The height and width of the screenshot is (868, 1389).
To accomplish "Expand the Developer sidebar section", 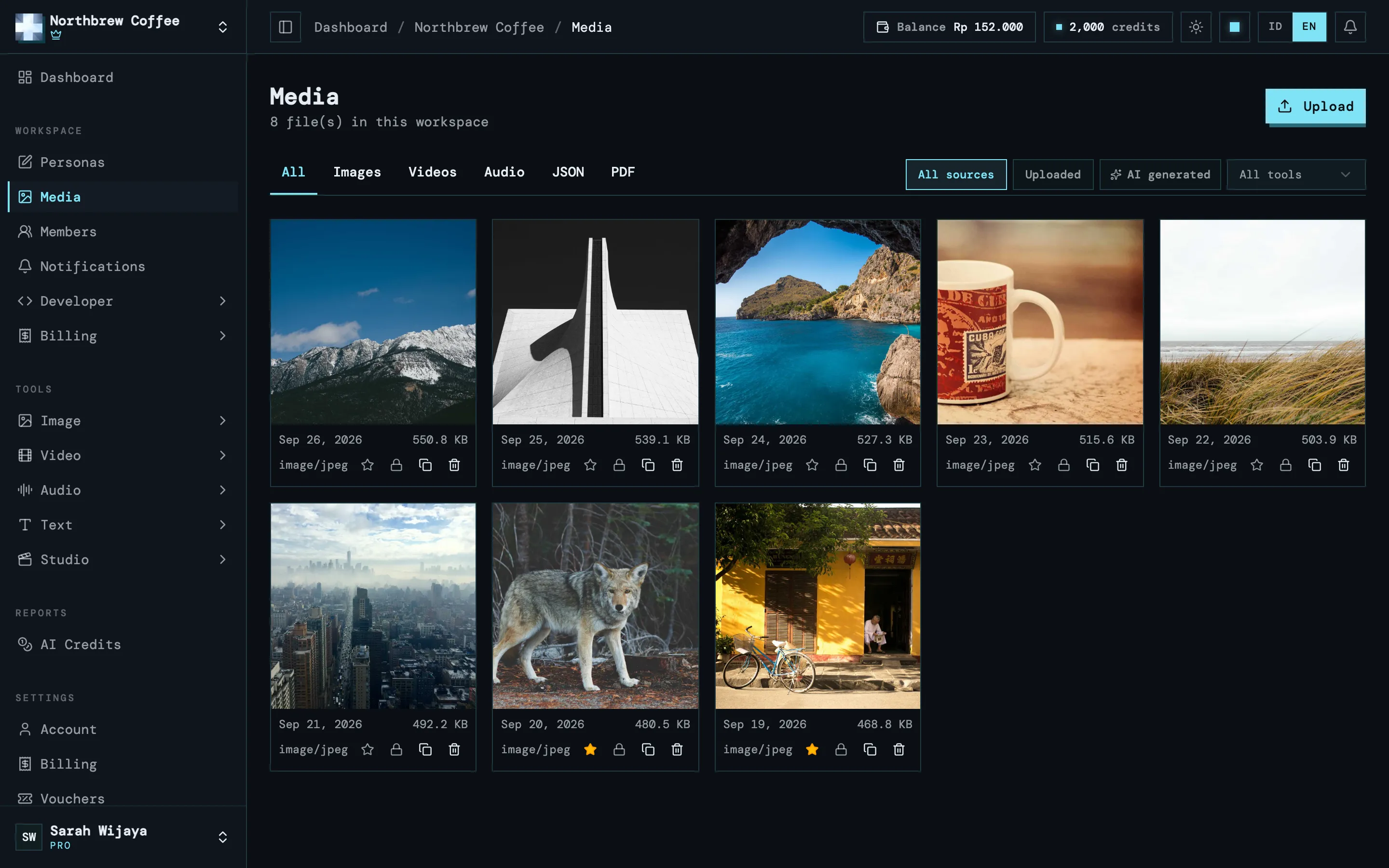I will pyautogui.click(x=123, y=301).
